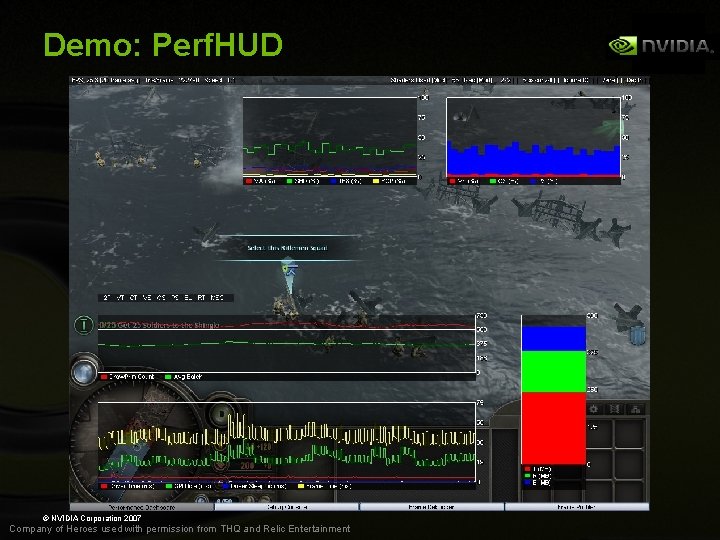
Task: Click the red legend swatch under the memory bar
Action: coord(528,469)
